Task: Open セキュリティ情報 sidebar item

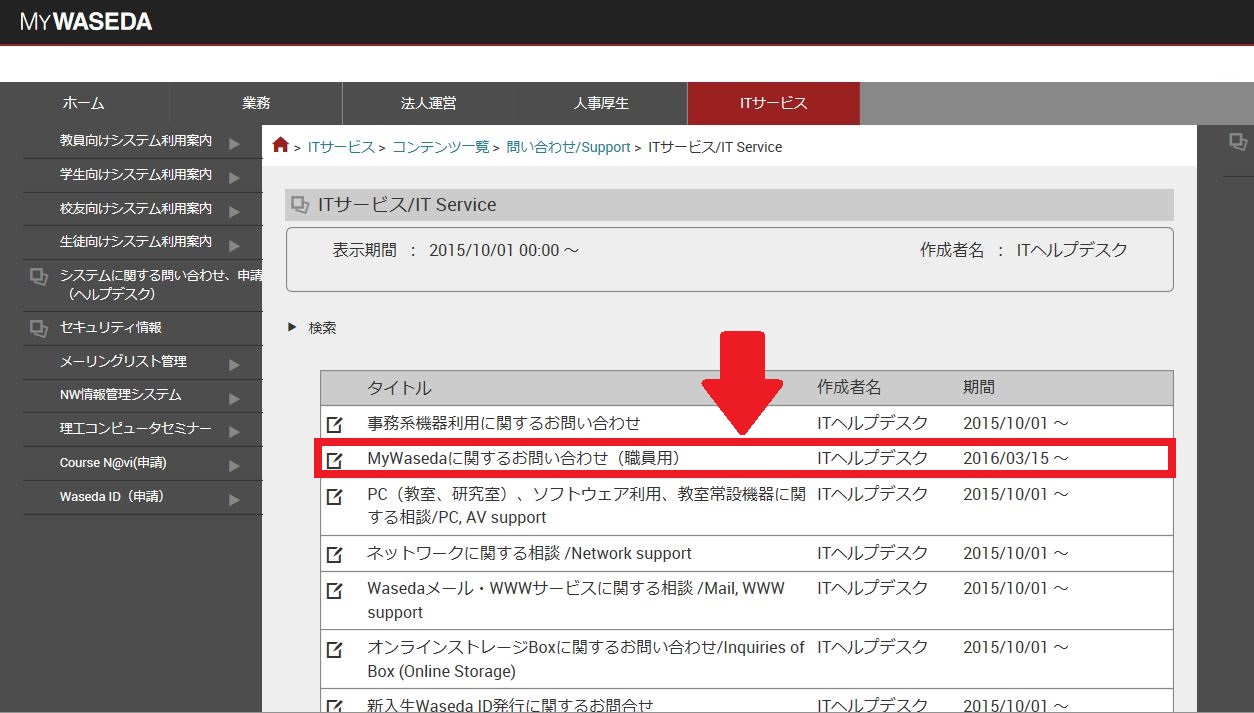Action: 111,327
